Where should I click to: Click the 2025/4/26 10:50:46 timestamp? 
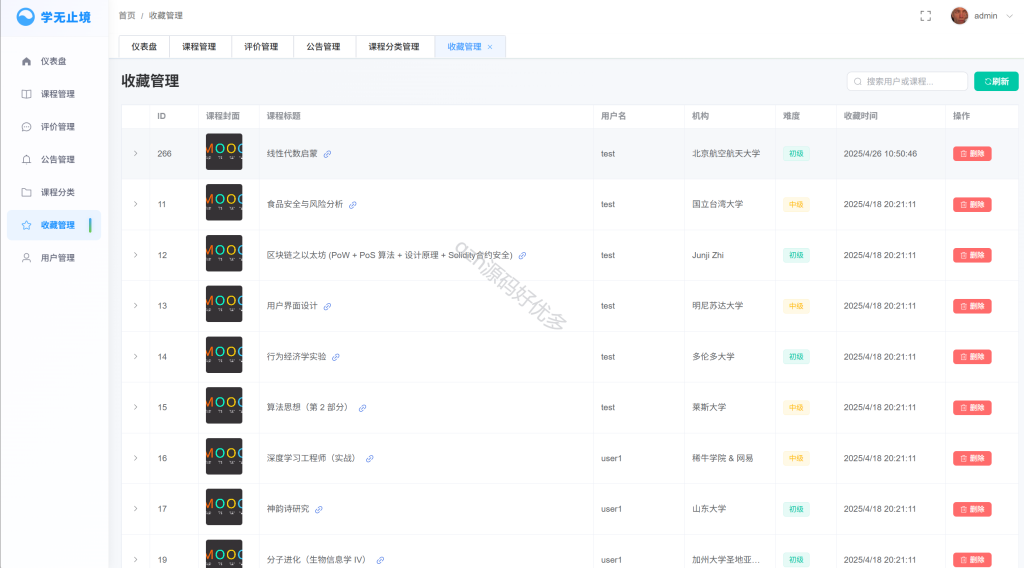coord(880,154)
